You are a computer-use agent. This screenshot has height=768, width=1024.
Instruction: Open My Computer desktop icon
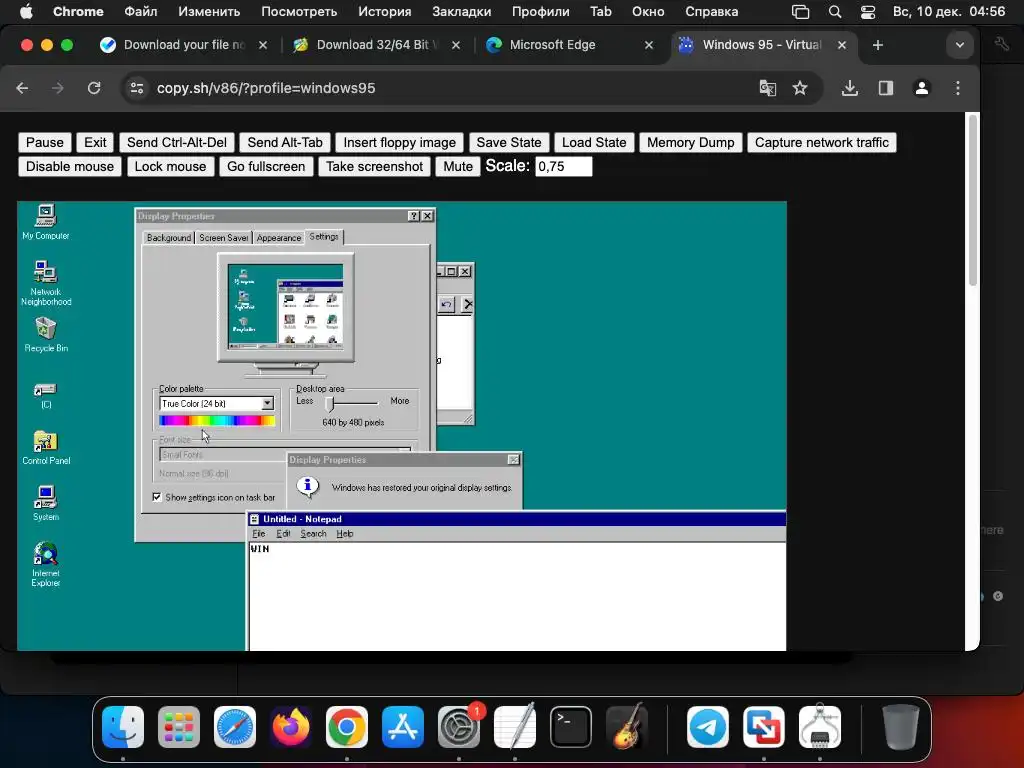45,222
